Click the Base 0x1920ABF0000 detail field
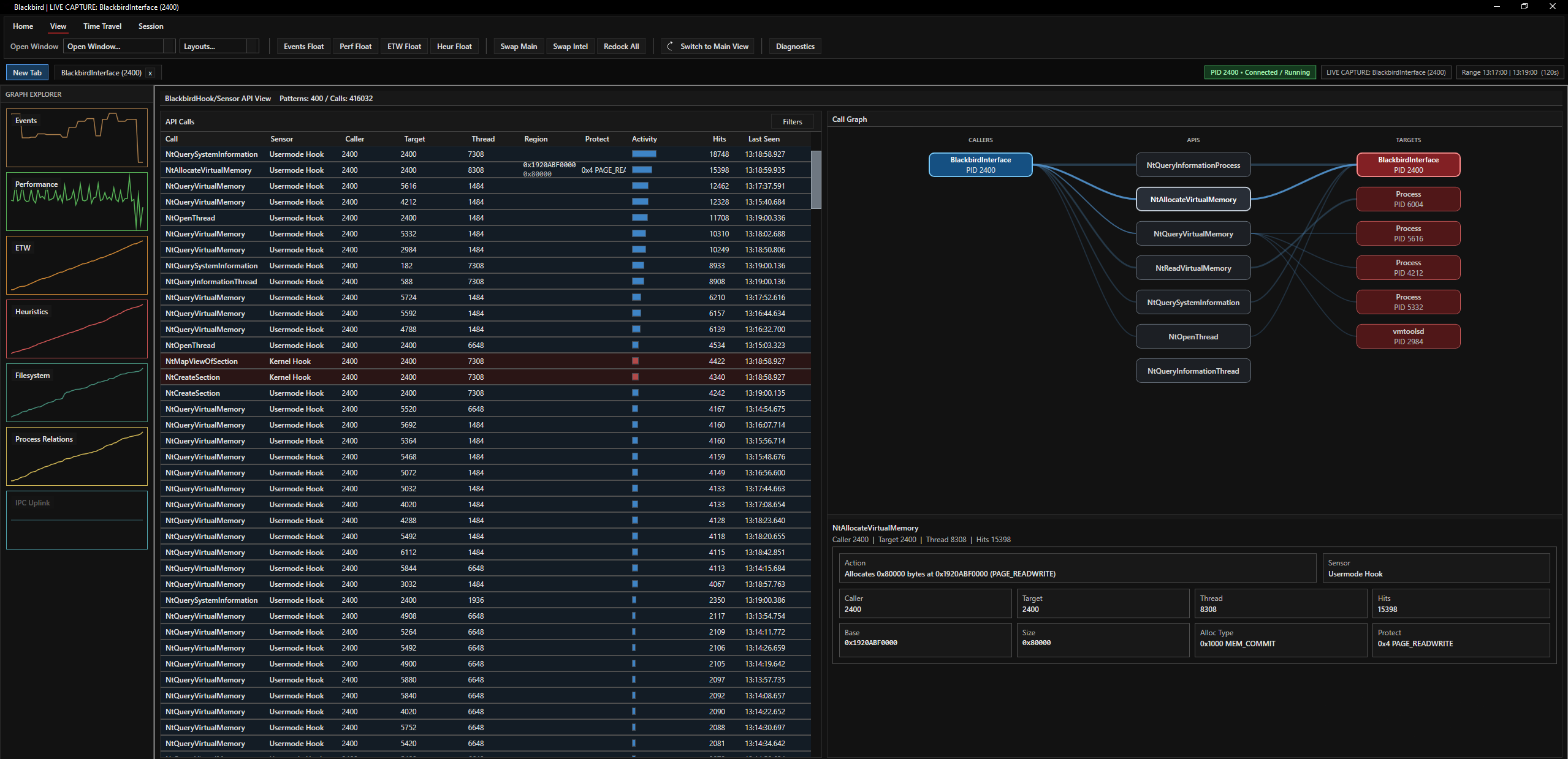 tap(925, 640)
